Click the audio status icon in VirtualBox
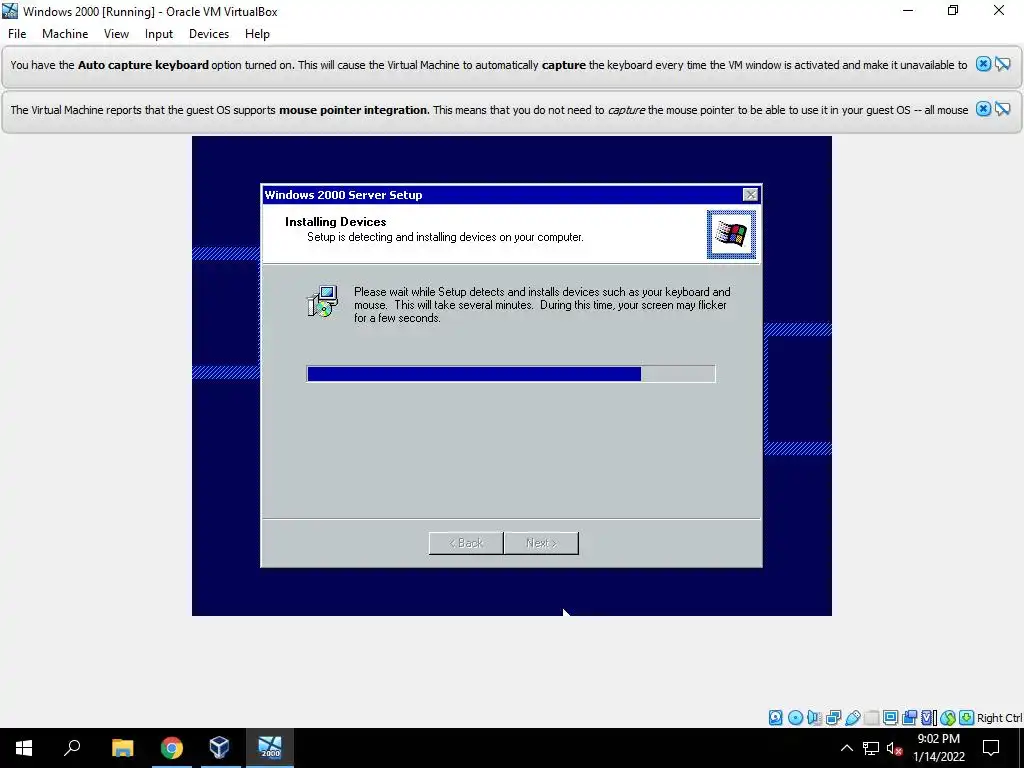This screenshot has width=1024, height=768. pos(814,718)
